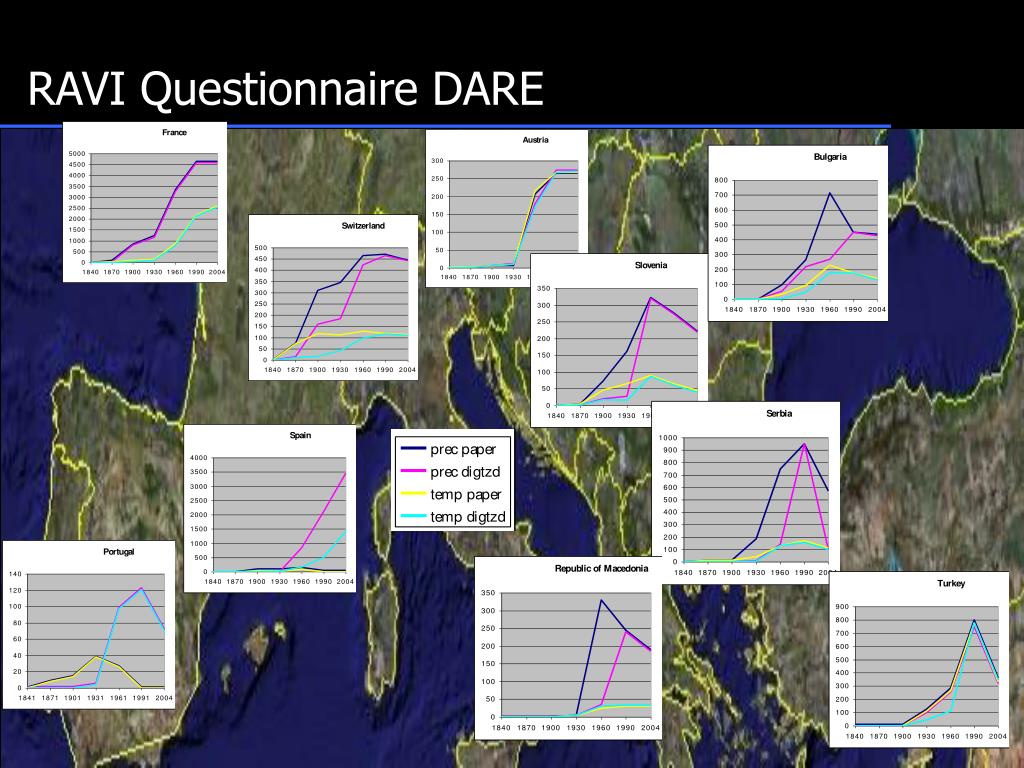
Task: Click the dark blue legend line swatch
Action: (413, 449)
